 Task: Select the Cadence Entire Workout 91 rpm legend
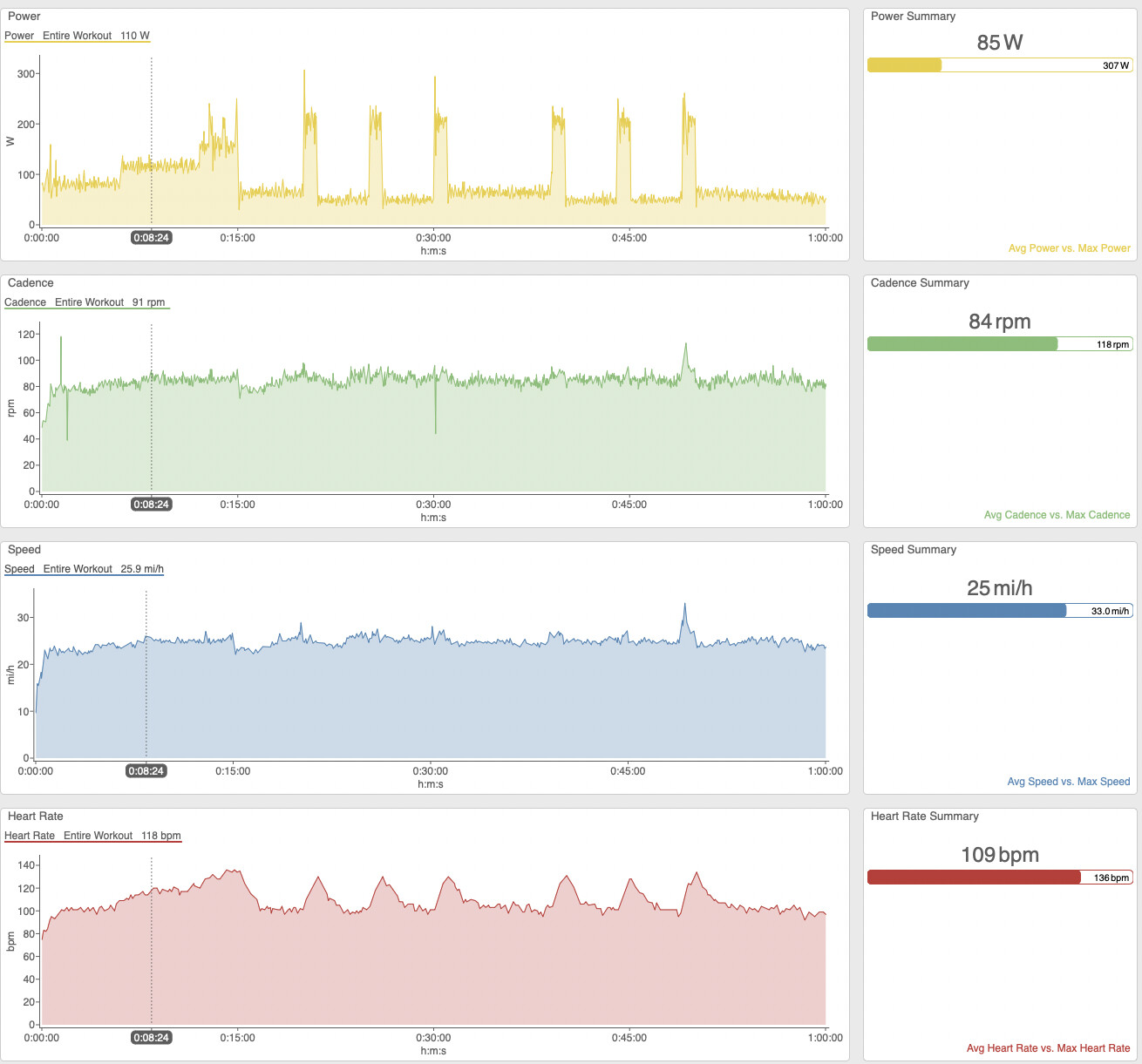pos(85,302)
